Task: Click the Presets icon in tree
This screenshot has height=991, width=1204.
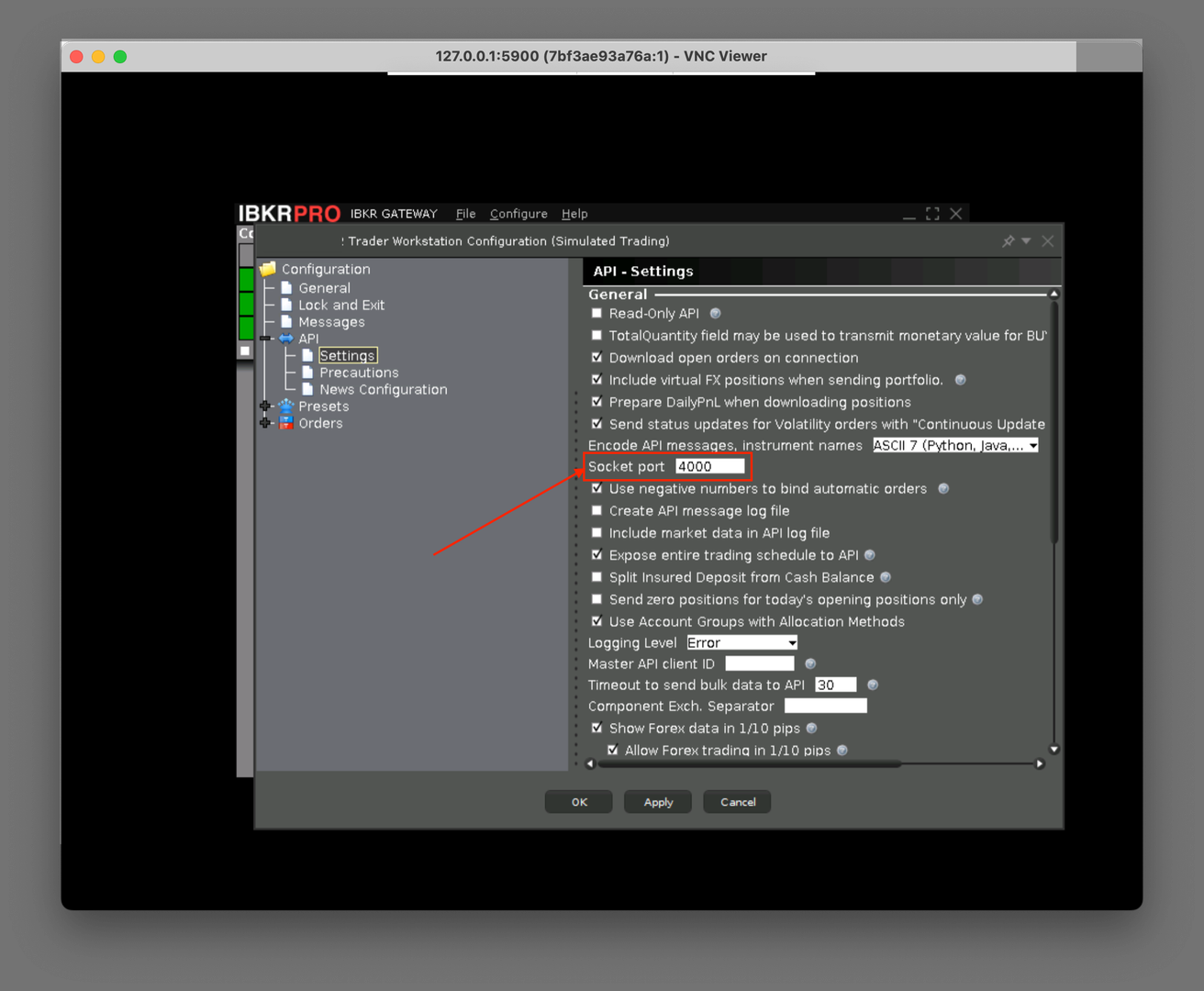Action: [286, 406]
